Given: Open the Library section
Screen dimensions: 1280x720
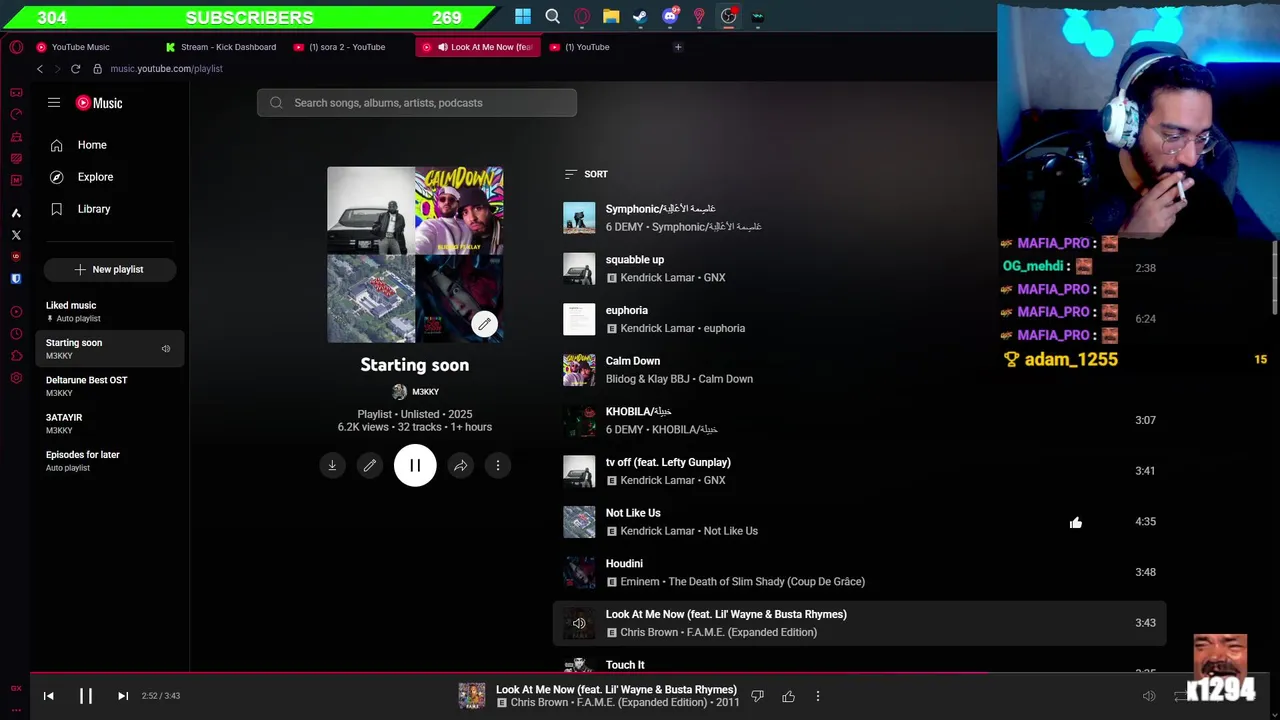Looking at the screenshot, I should tap(94, 209).
